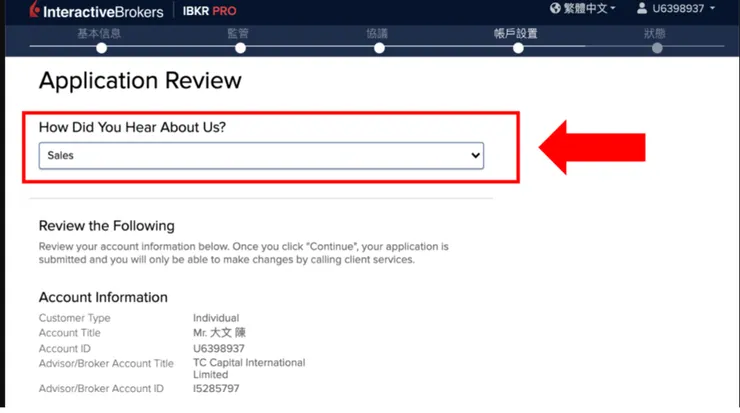Open the U6398937 account menu
This screenshot has height=413, width=740.
[x=683, y=8]
